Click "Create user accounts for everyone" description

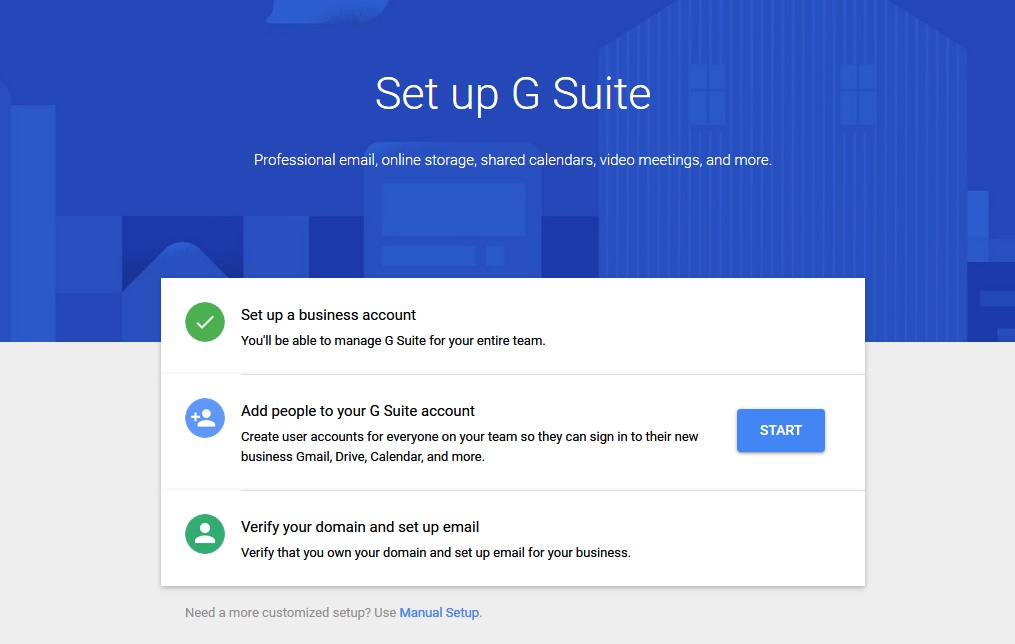tap(469, 447)
